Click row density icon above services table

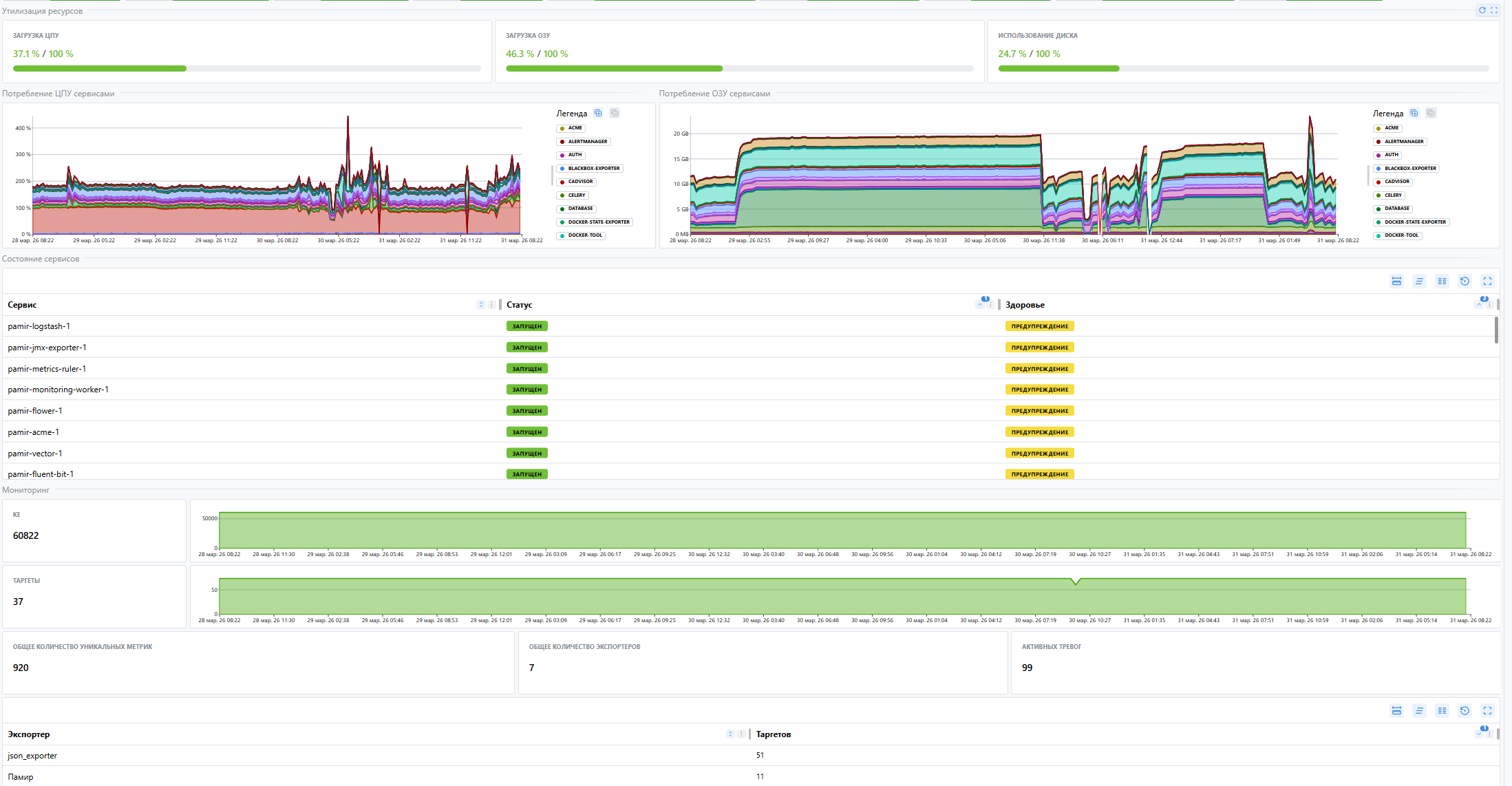pyautogui.click(x=1419, y=281)
